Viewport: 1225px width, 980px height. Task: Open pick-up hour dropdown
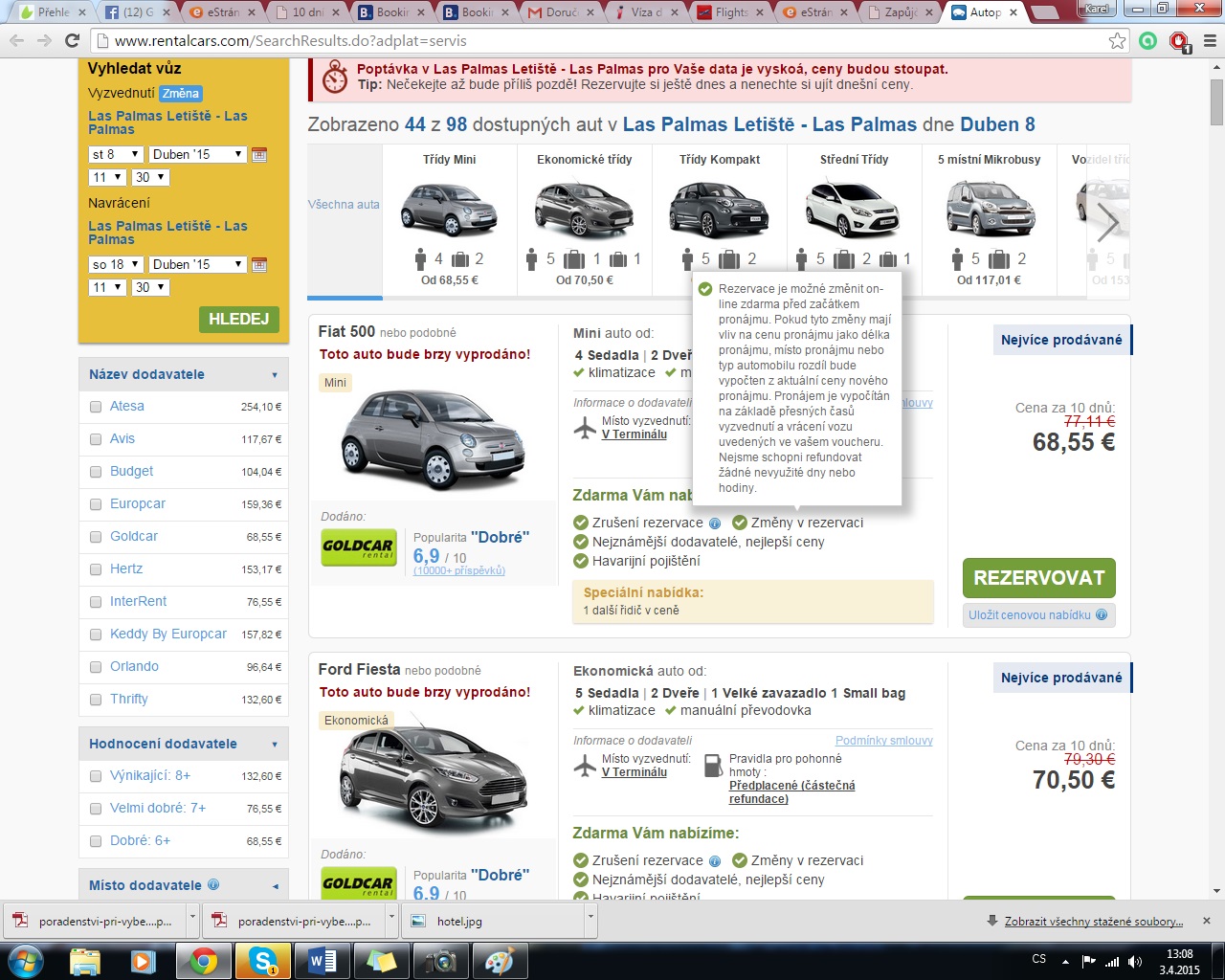[x=107, y=177]
